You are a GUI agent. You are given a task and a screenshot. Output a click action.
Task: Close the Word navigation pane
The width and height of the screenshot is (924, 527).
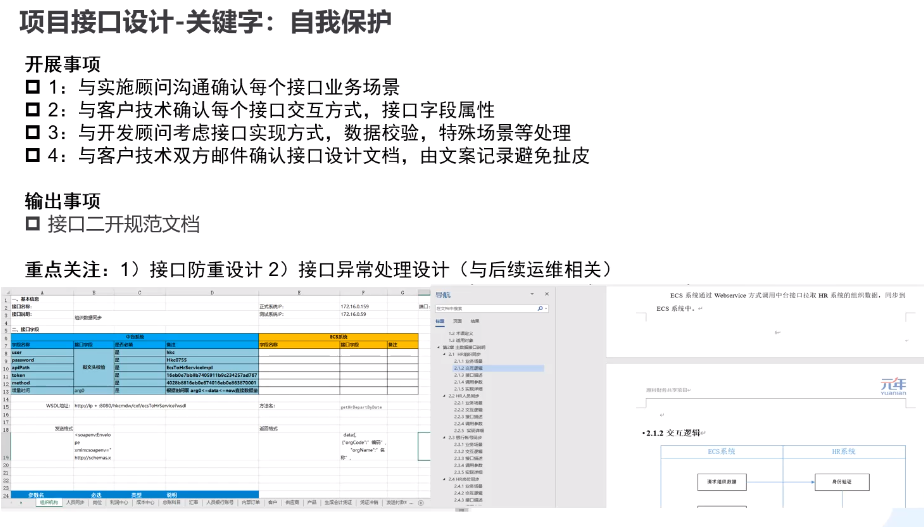tap(547, 294)
